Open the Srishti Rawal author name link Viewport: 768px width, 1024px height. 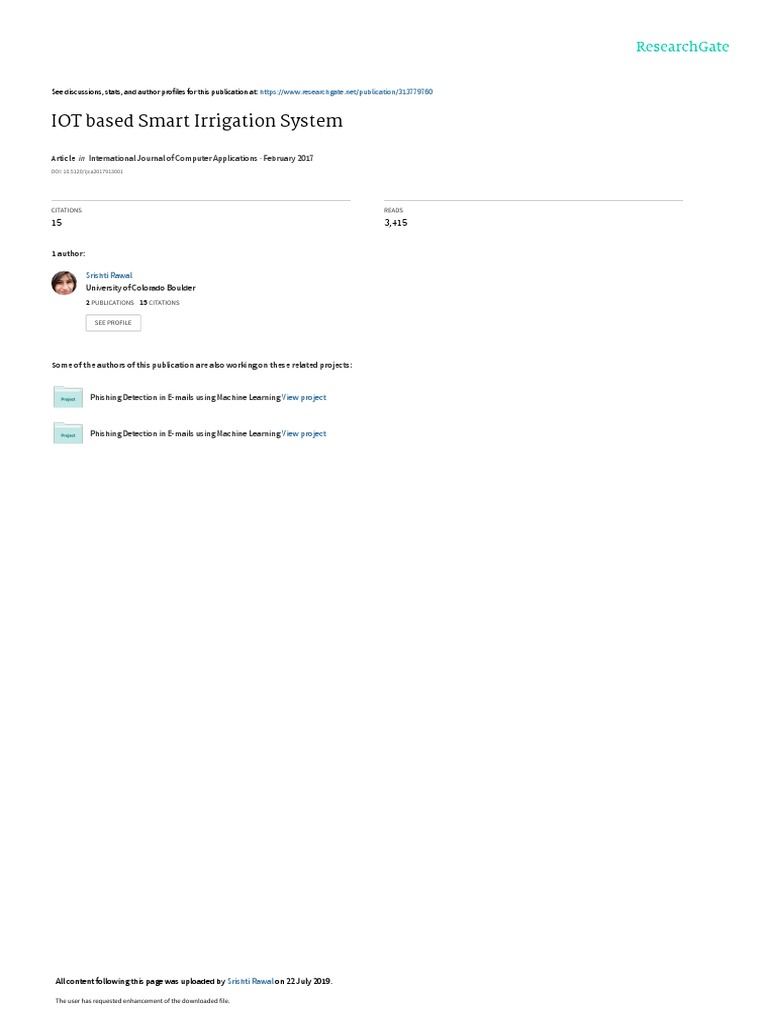click(x=109, y=276)
